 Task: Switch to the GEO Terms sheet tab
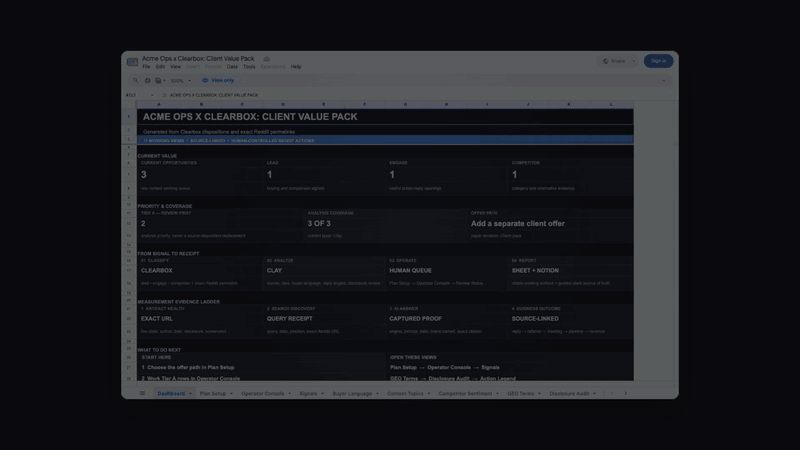[520, 393]
